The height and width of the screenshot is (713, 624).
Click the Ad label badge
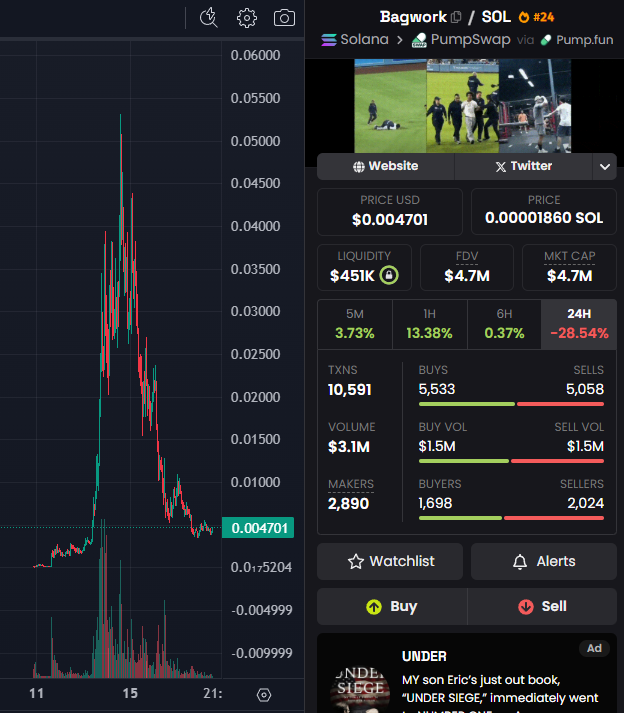[x=594, y=648]
